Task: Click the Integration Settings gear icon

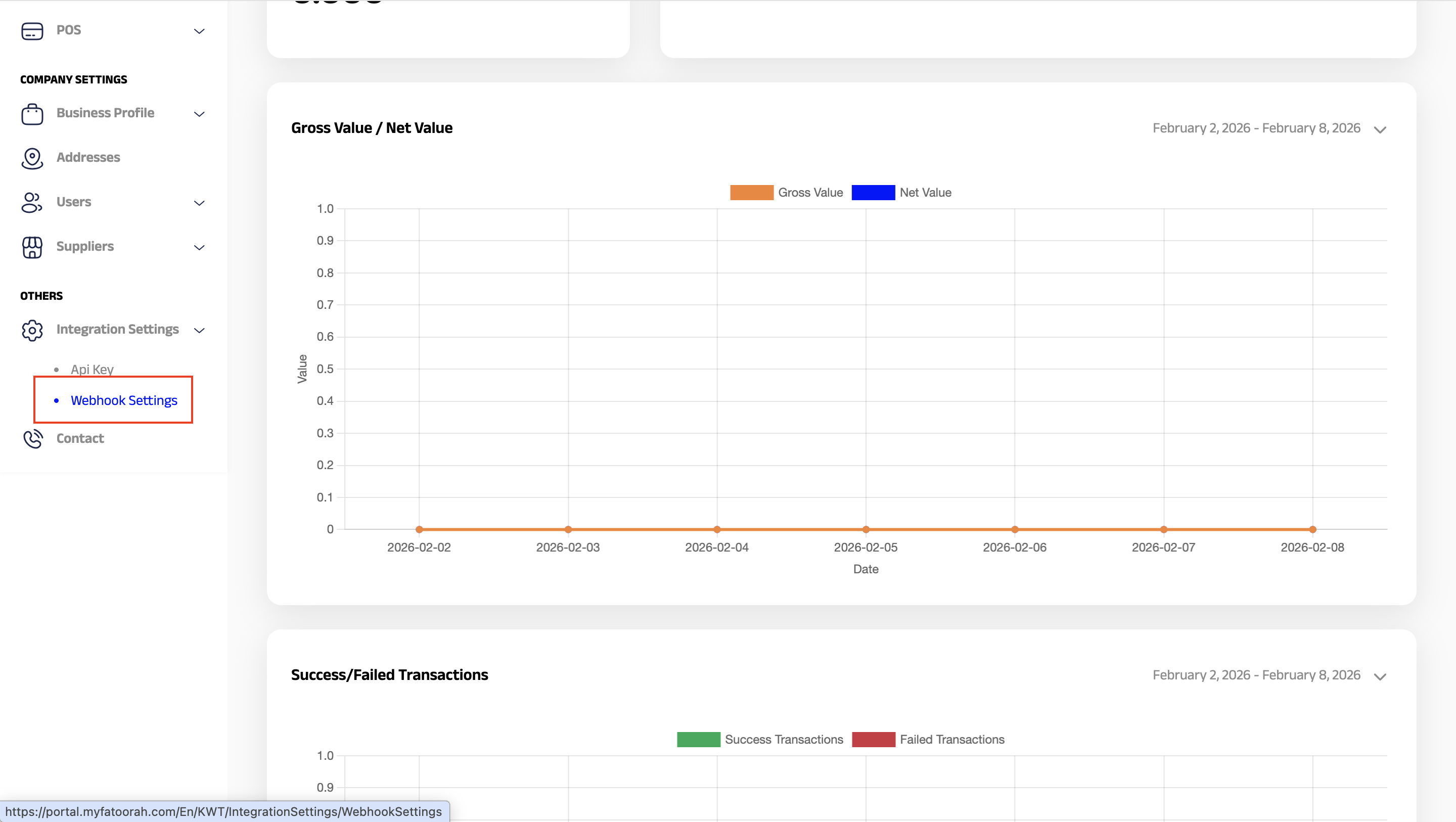Action: click(32, 330)
